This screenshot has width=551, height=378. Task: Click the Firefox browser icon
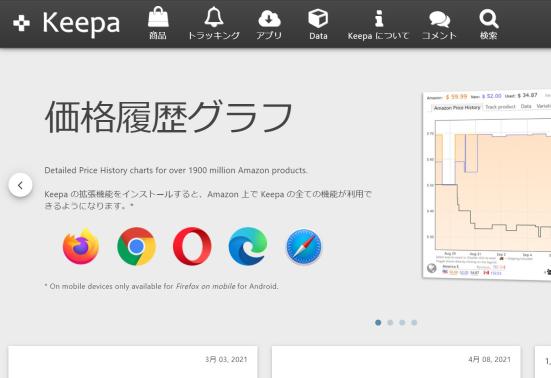click(81, 246)
